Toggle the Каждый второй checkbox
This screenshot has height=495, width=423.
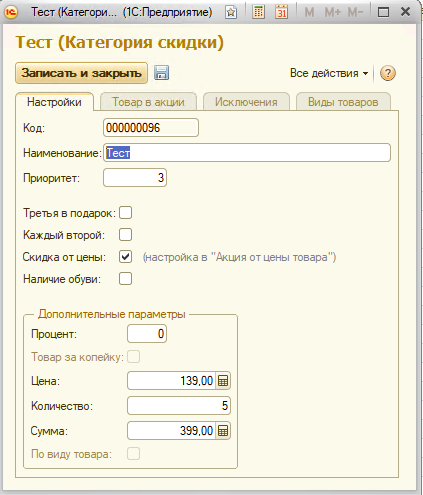[x=125, y=235]
